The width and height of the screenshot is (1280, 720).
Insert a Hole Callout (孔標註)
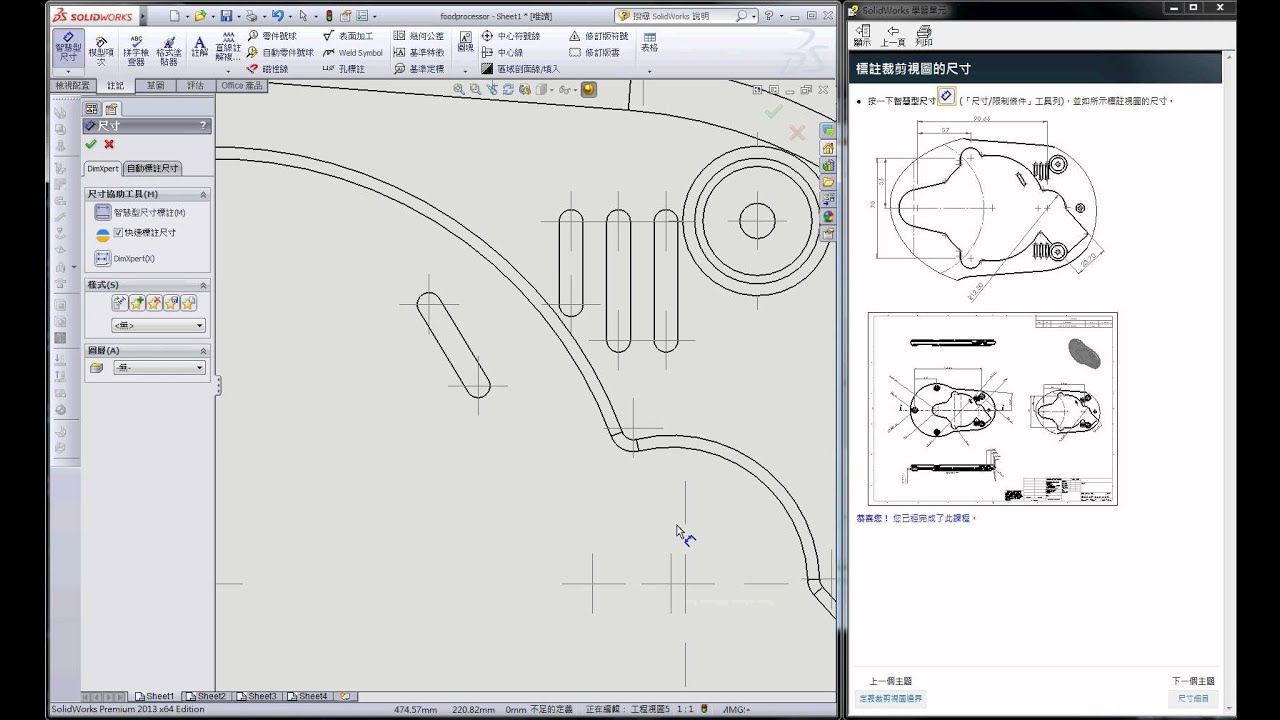coord(344,69)
